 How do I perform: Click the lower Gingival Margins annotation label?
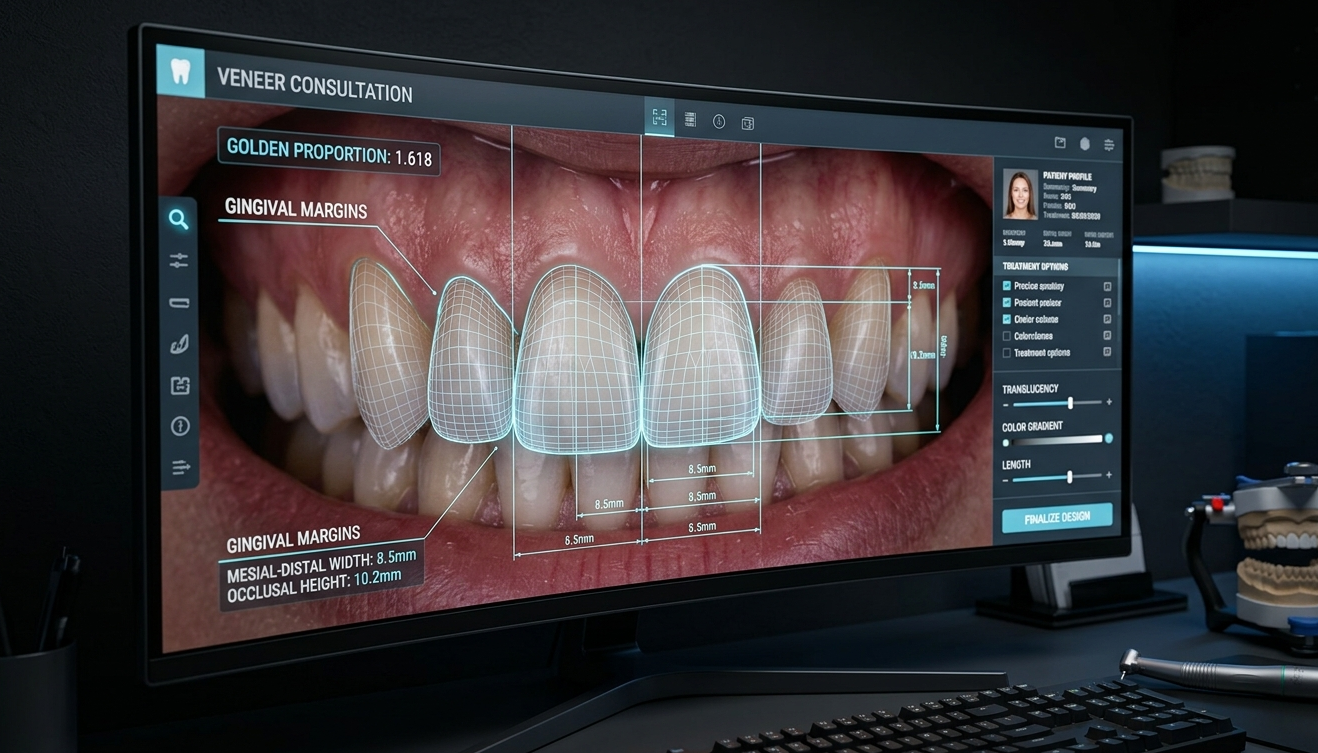[x=293, y=539]
